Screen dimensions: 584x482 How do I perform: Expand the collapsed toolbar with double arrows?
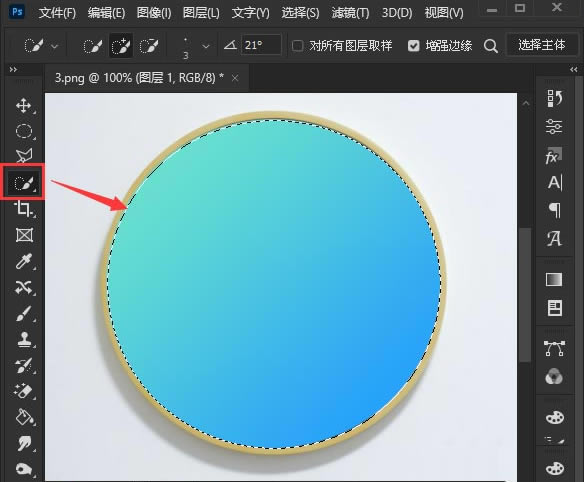click(x=13, y=70)
